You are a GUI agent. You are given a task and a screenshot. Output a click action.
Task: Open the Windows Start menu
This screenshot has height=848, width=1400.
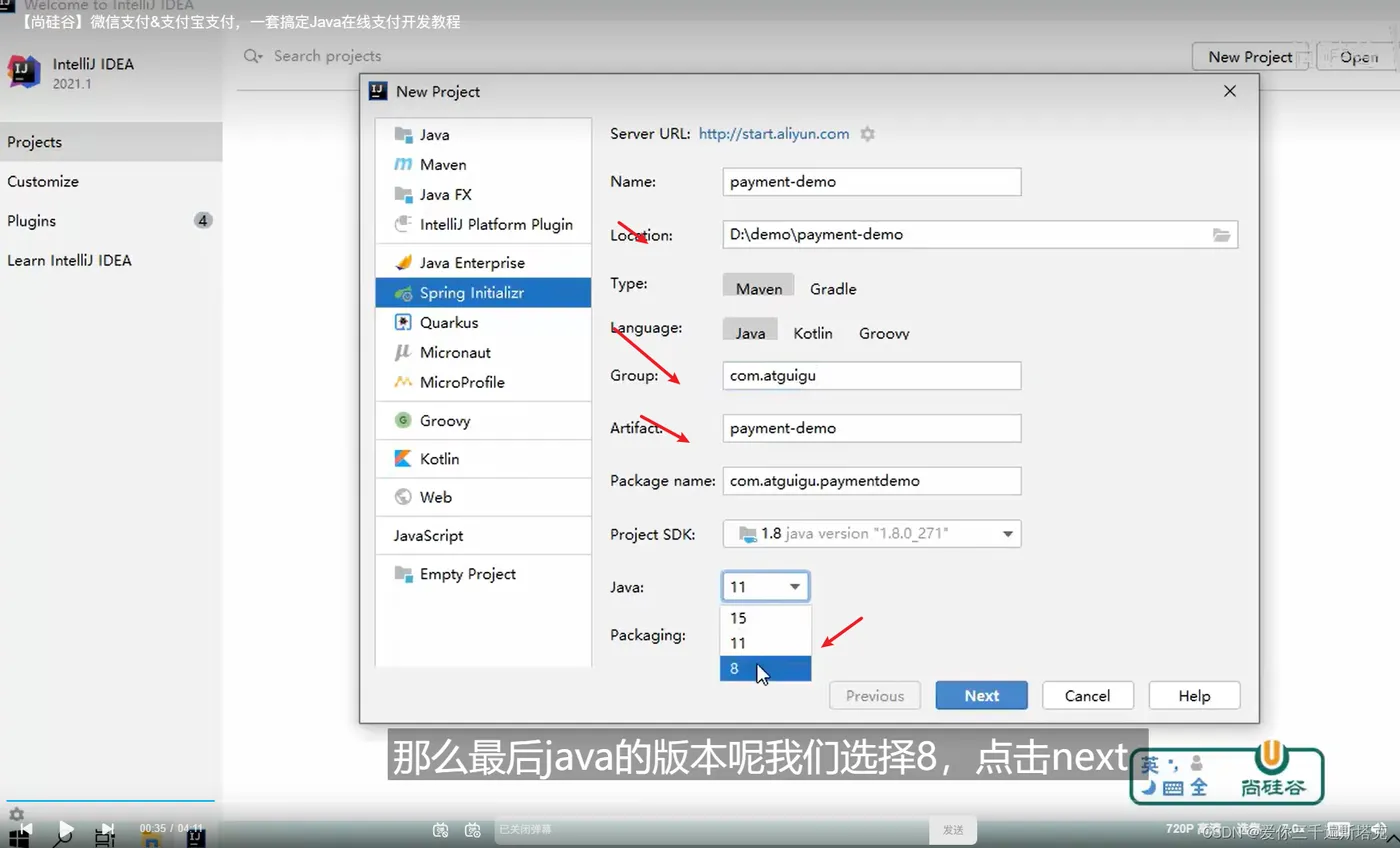coord(19,838)
